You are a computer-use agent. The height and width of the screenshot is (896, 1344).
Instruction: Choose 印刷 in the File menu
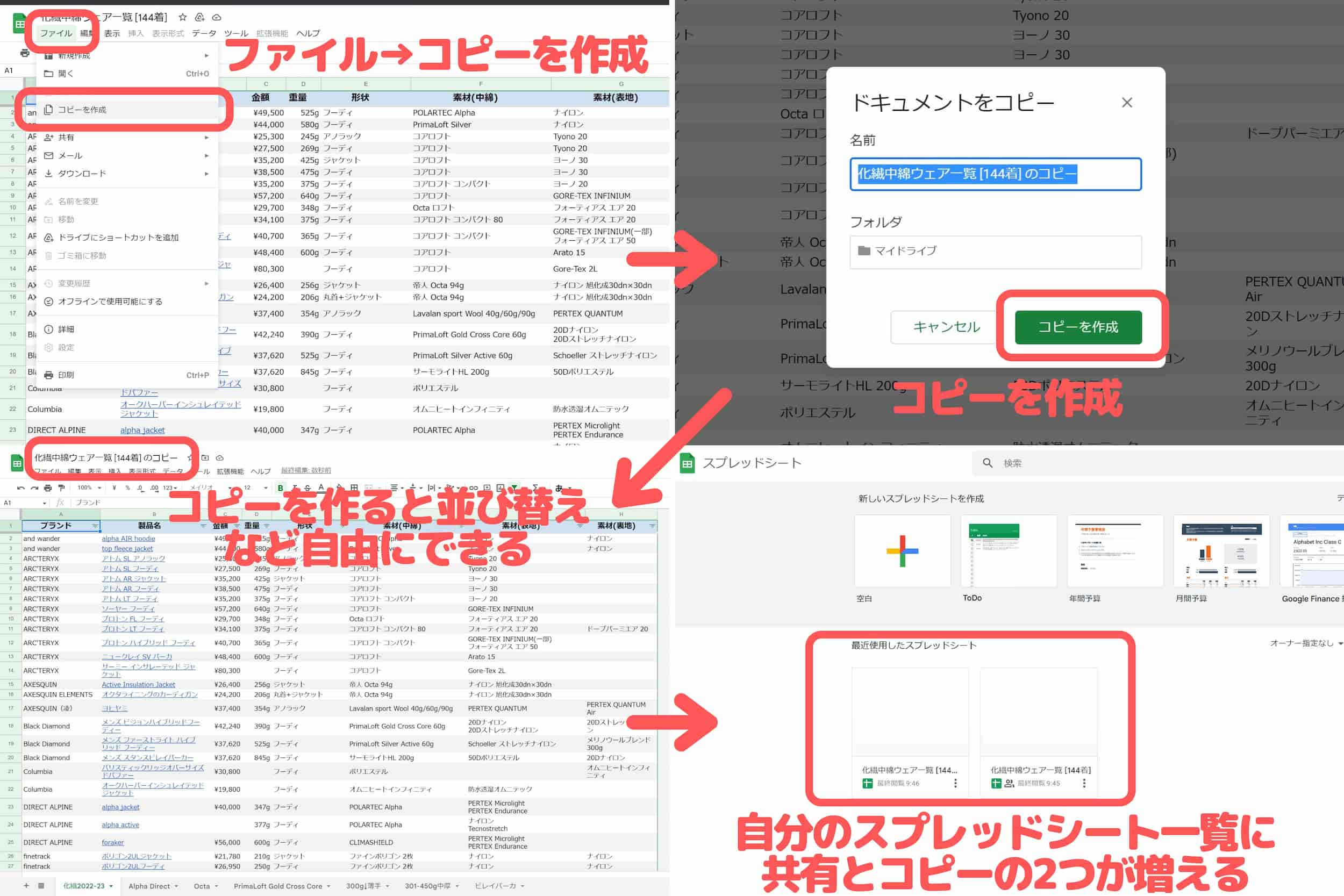coord(127,375)
